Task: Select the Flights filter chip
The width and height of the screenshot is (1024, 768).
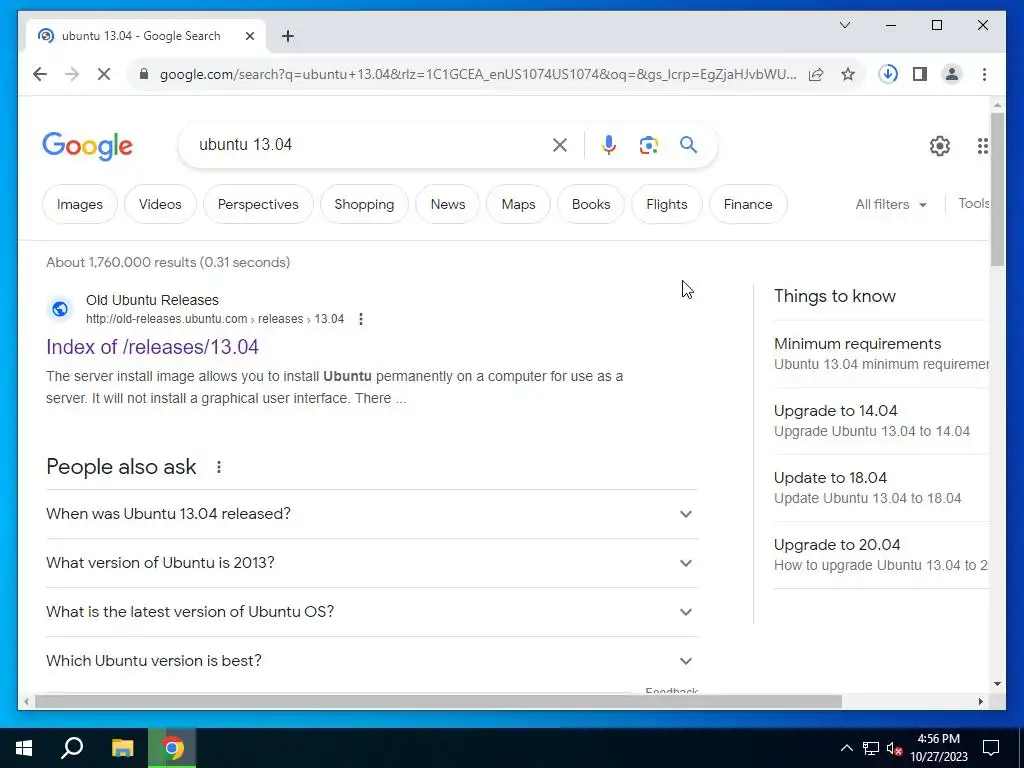Action: coord(667,204)
